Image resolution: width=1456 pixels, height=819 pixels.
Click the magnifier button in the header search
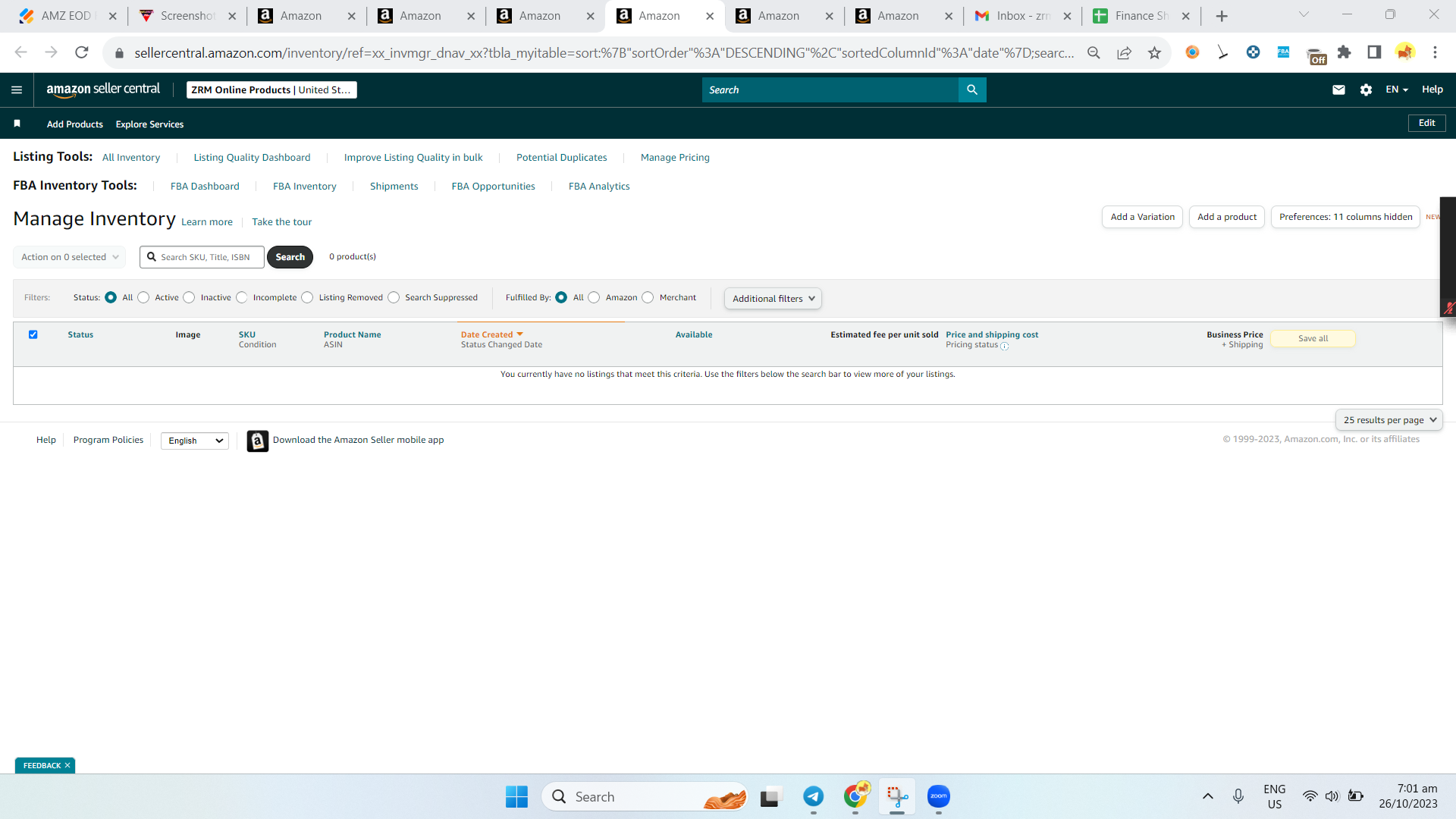[972, 89]
